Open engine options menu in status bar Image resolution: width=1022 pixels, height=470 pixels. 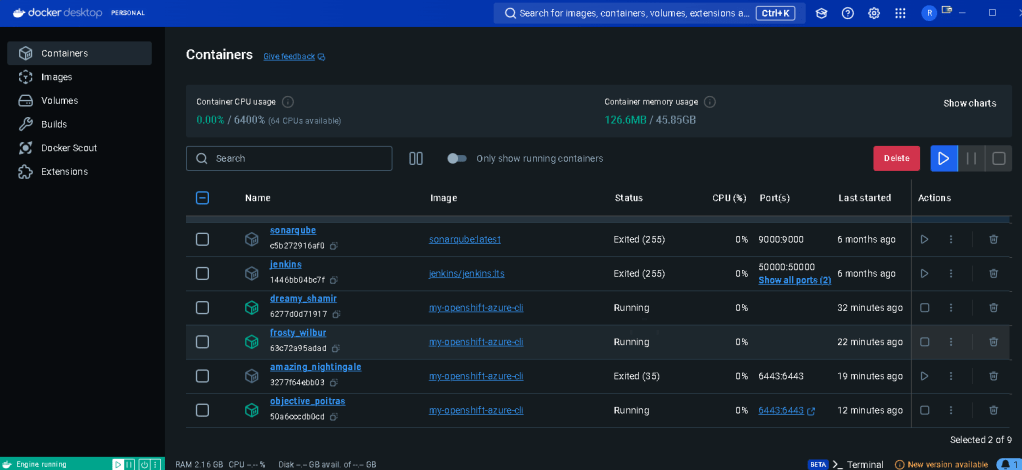click(157, 464)
